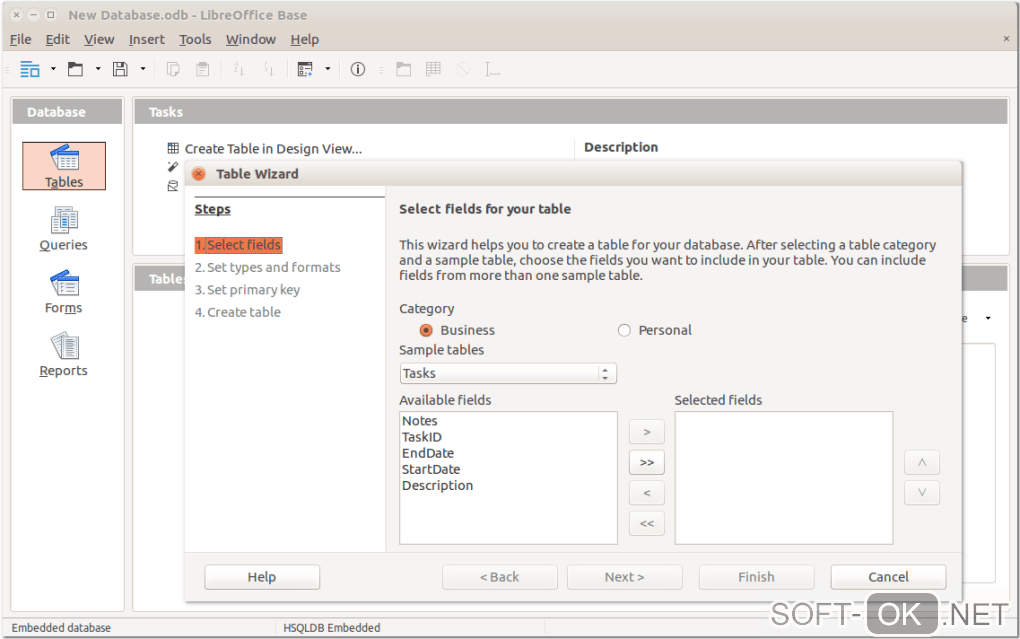Viewport: 1020px width, 639px height.
Task: Select the Business category radio button
Action: 426,331
